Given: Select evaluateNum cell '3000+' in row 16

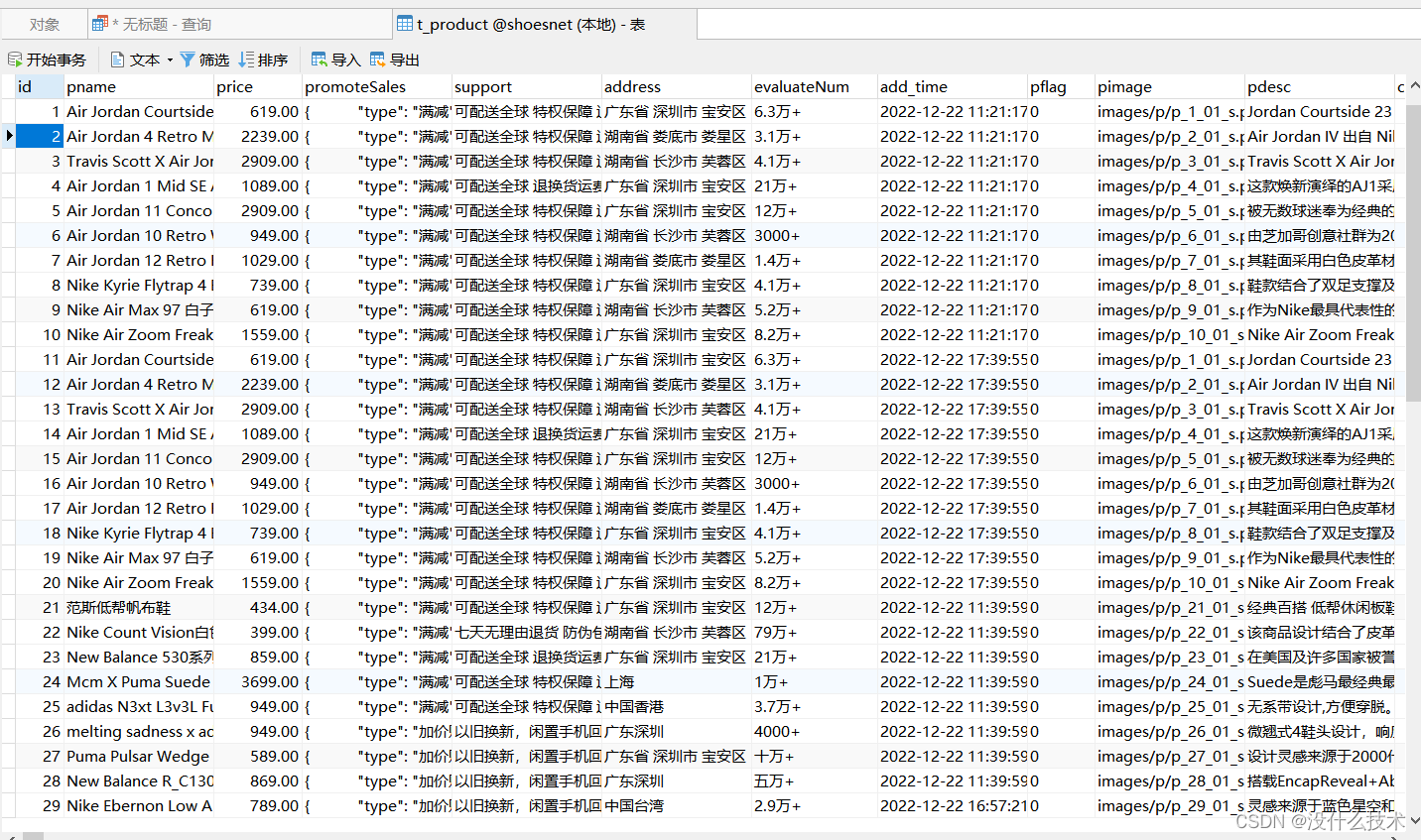Looking at the screenshot, I should 815,483.
